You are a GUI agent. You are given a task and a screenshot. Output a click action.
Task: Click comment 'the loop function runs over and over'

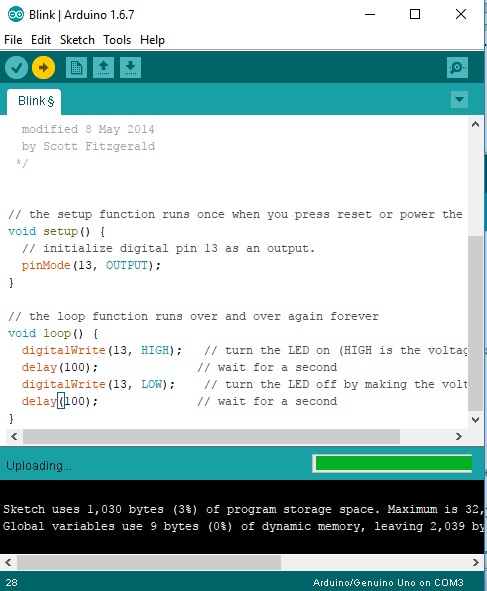(193, 316)
